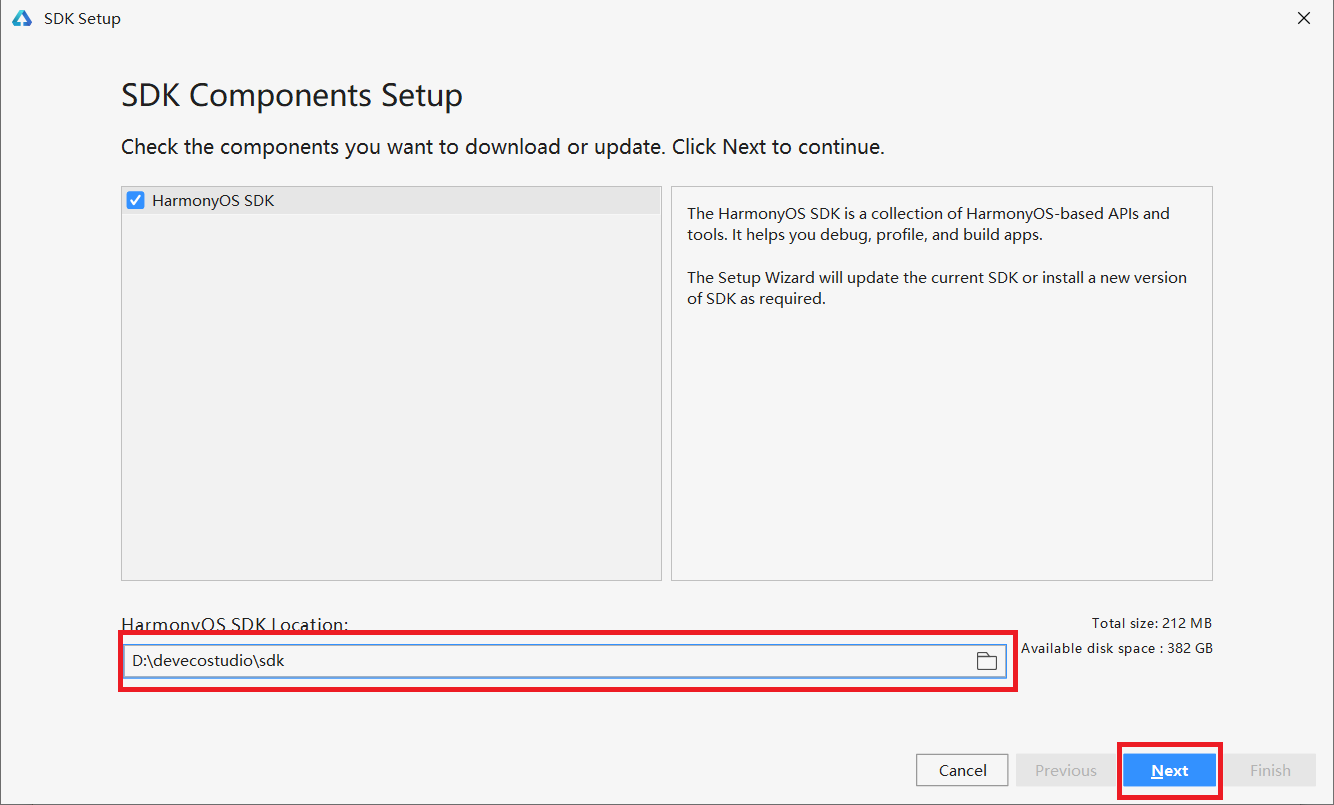The height and width of the screenshot is (805, 1334).
Task: Click the "Check the components" instruction text
Action: click(x=502, y=147)
